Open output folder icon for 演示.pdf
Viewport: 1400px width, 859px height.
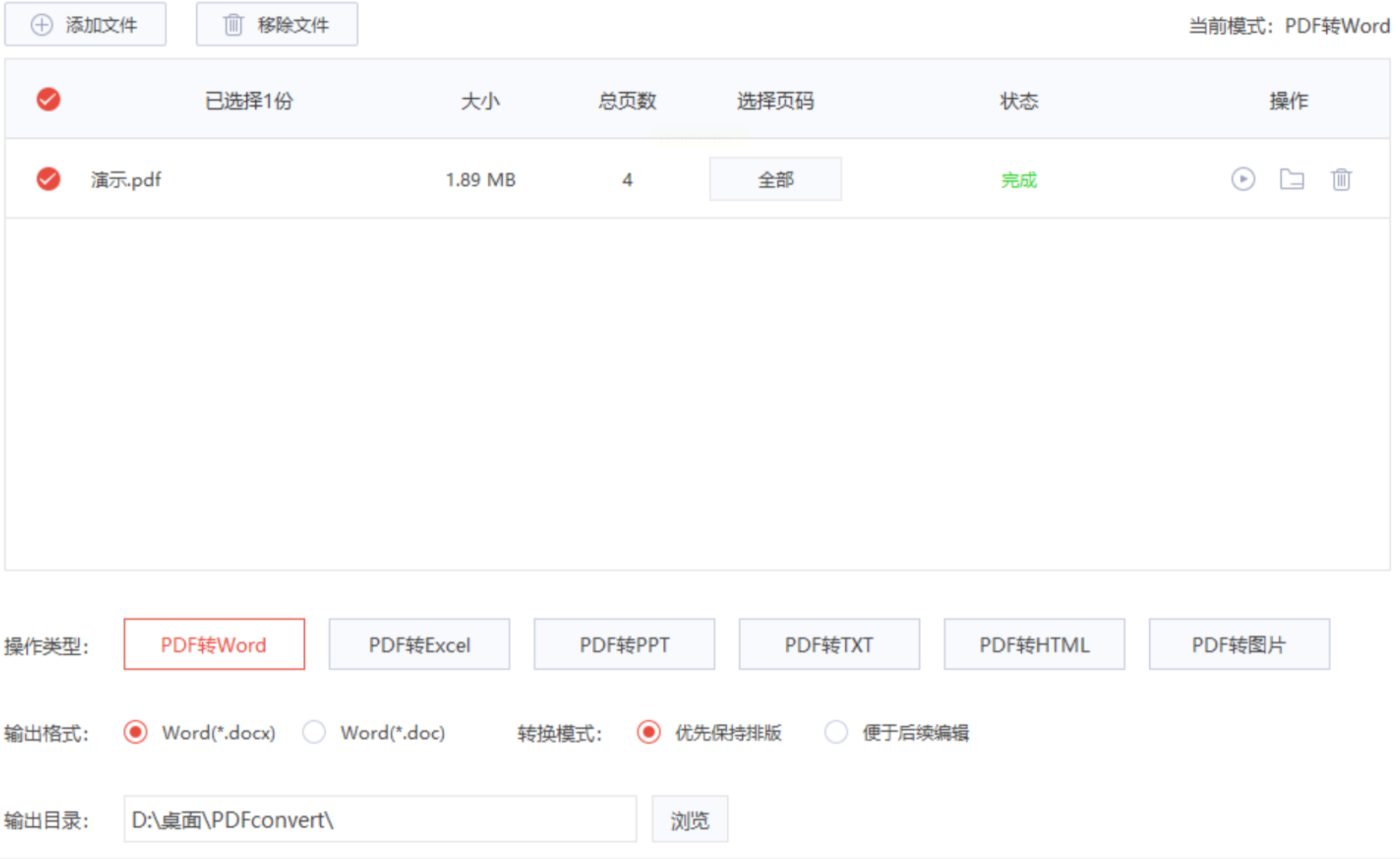coord(1291,180)
